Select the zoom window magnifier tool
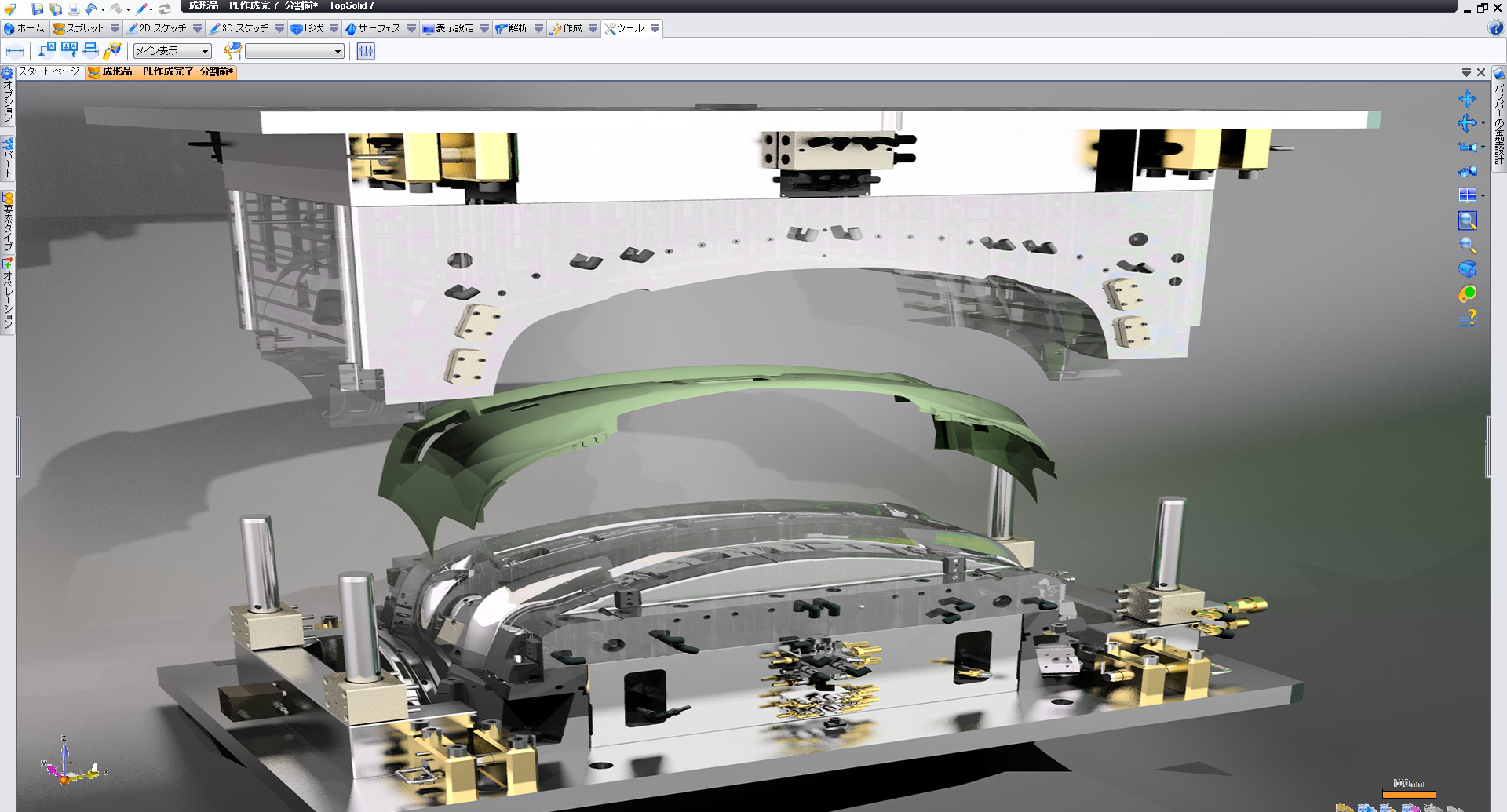 coord(1467,220)
